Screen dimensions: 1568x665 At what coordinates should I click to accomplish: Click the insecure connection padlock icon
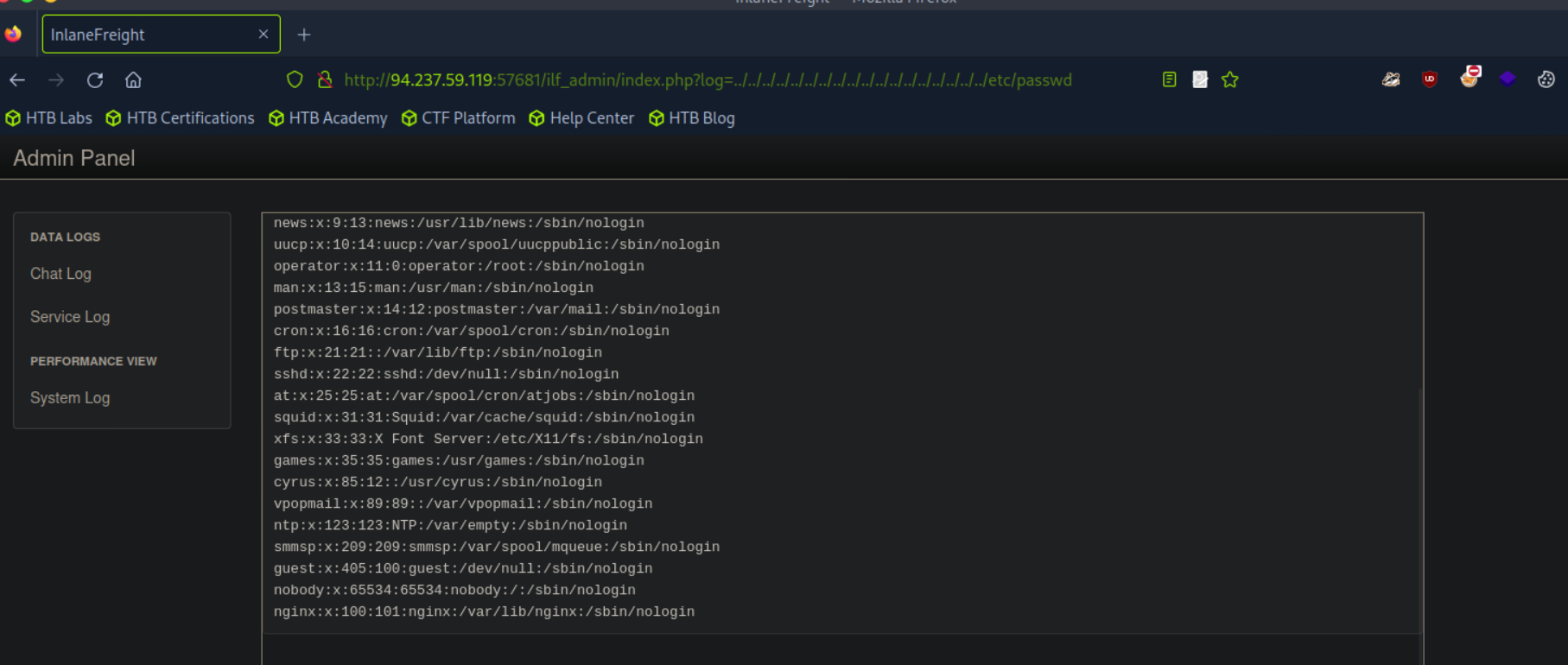[325, 80]
